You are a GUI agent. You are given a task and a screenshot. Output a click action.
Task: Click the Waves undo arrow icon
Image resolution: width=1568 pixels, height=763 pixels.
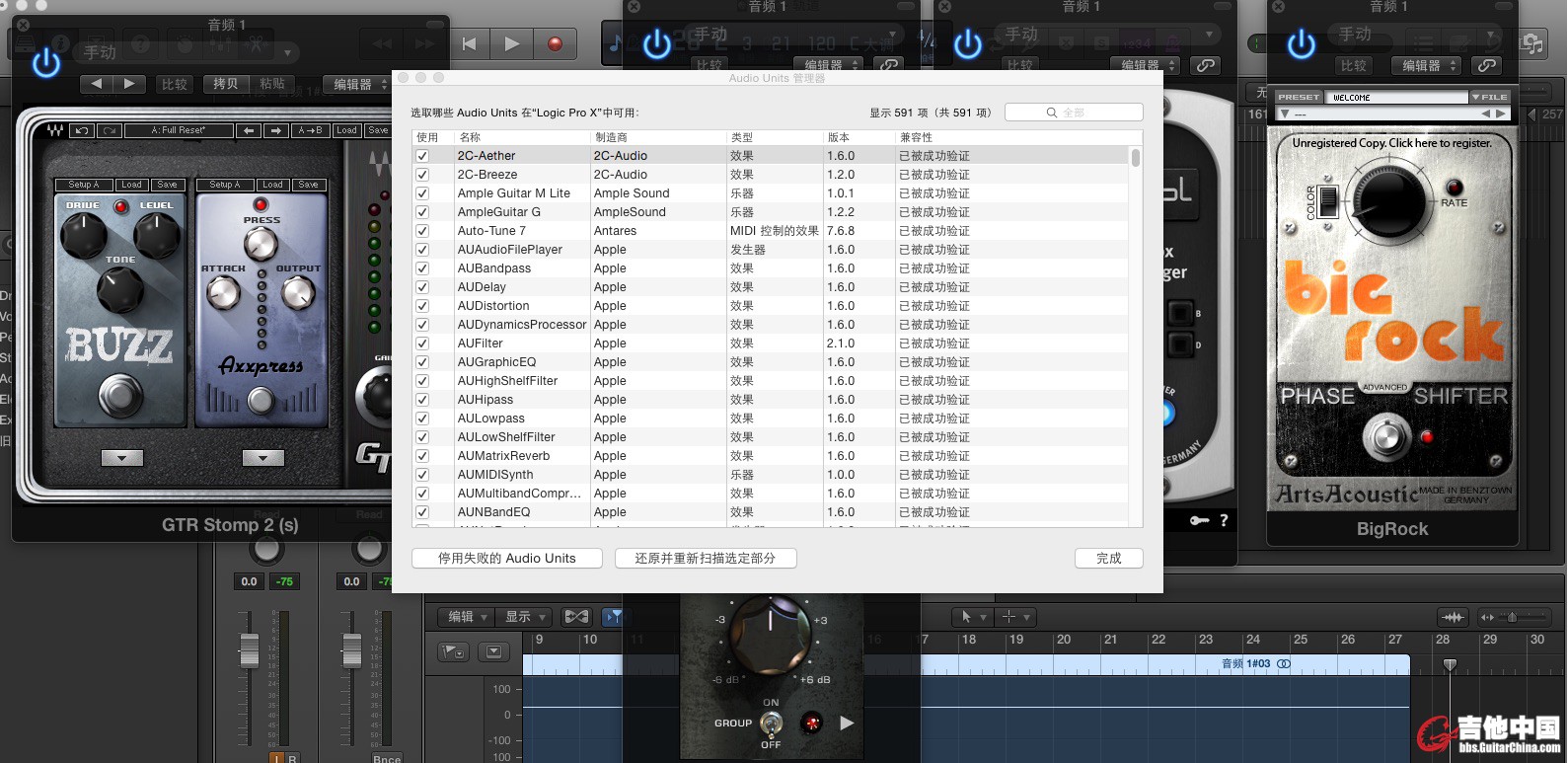[82, 130]
